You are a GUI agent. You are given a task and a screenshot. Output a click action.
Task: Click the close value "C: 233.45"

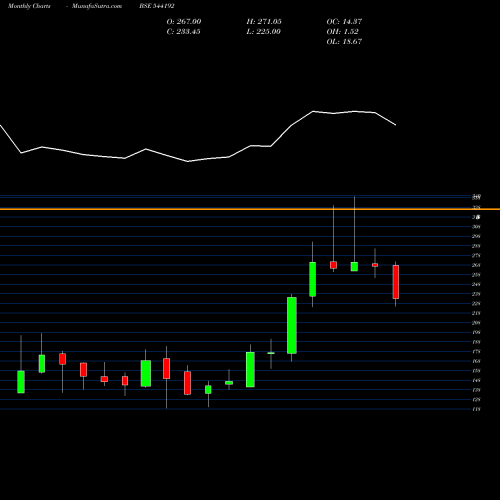(183, 31)
